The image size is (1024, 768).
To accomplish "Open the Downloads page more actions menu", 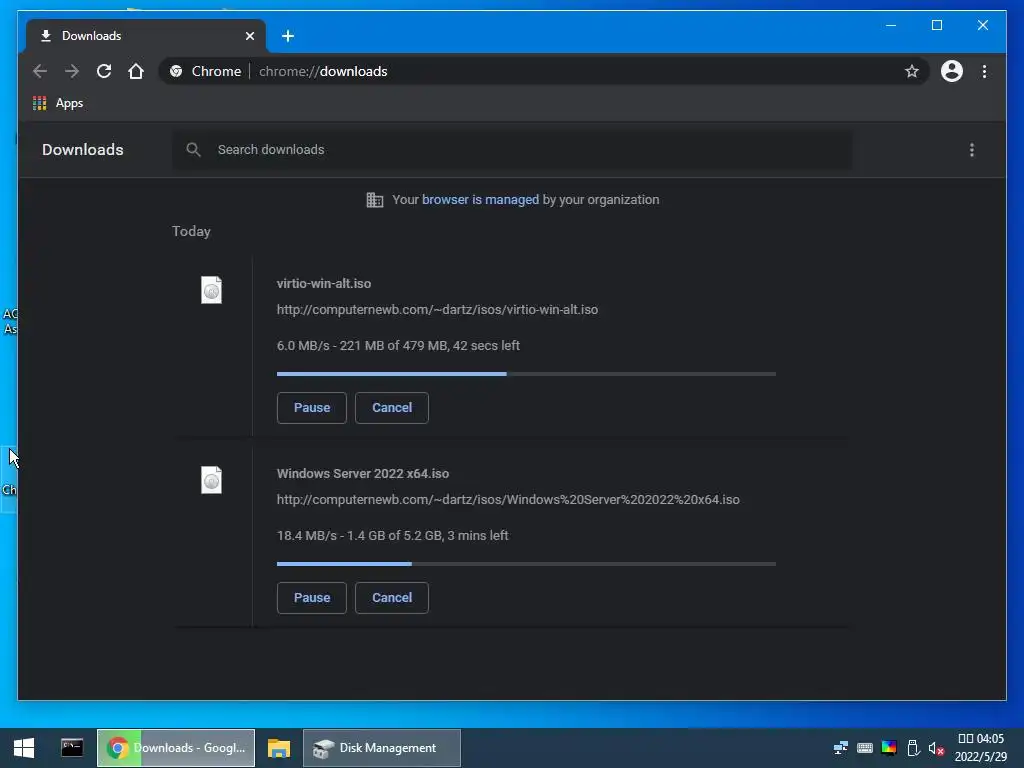I will [972, 150].
